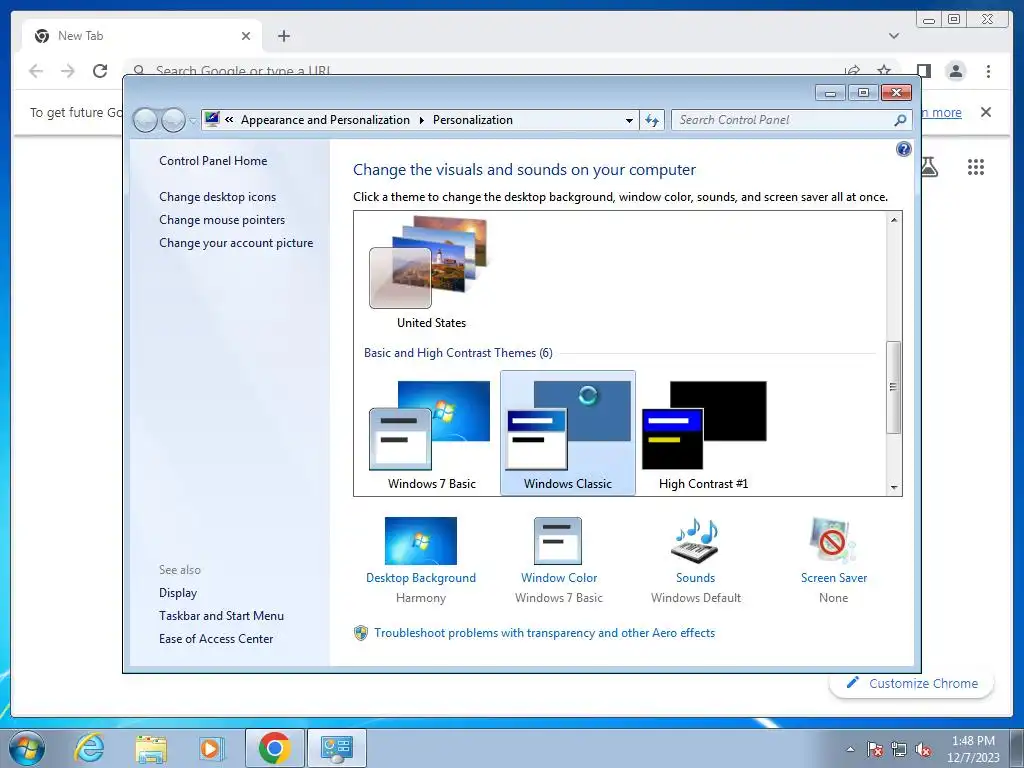Click theme list scroll down arrow

(x=894, y=487)
